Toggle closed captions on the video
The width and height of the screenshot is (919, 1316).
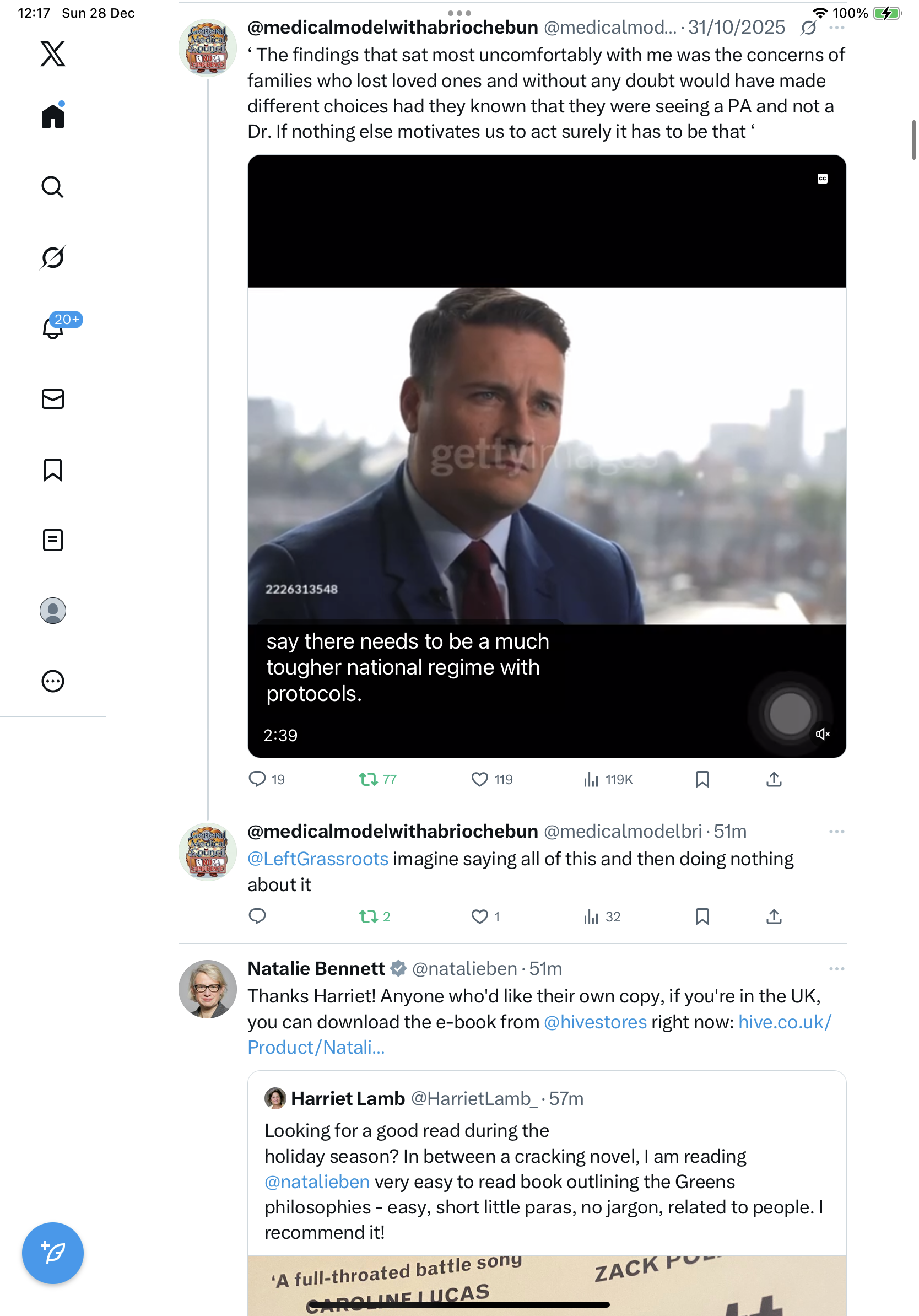(822, 179)
